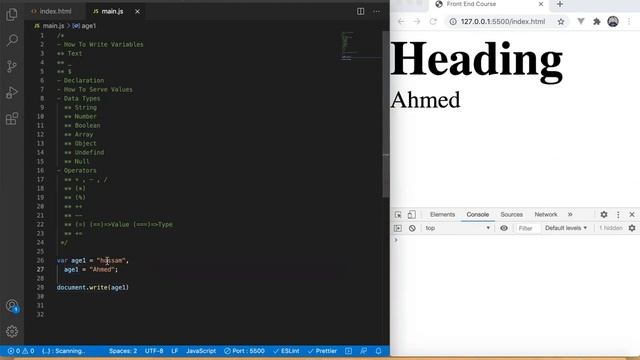Open the Network DevTools tab
Viewport: 640px width, 360px height.
[x=546, y=214]
